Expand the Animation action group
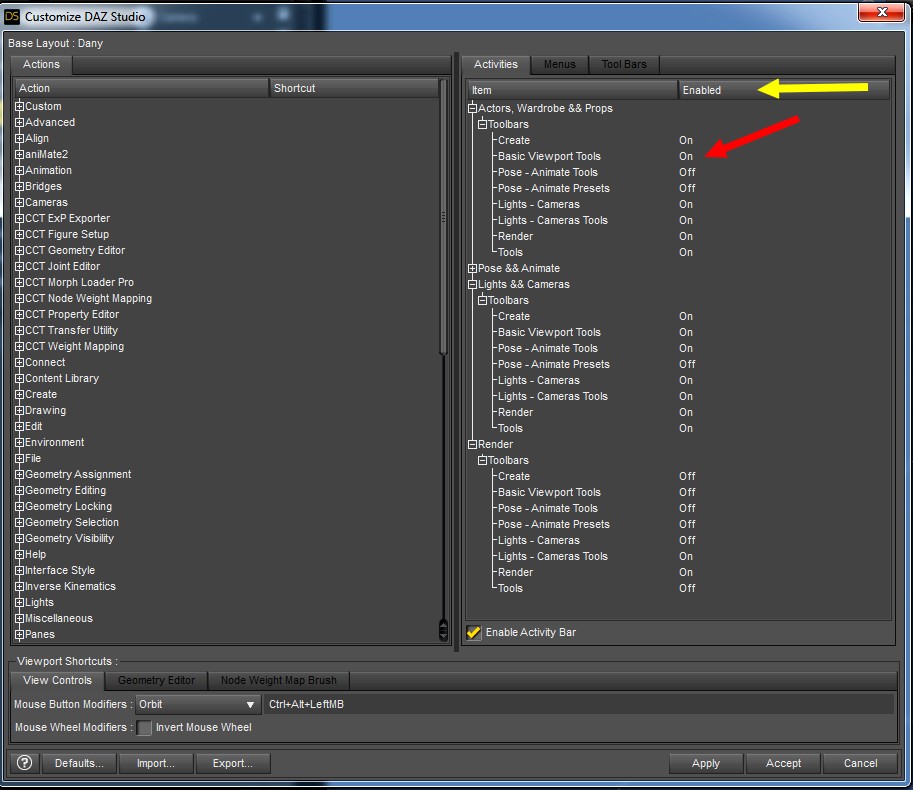This screenshot has width=913, height=790. coord(19,171)
